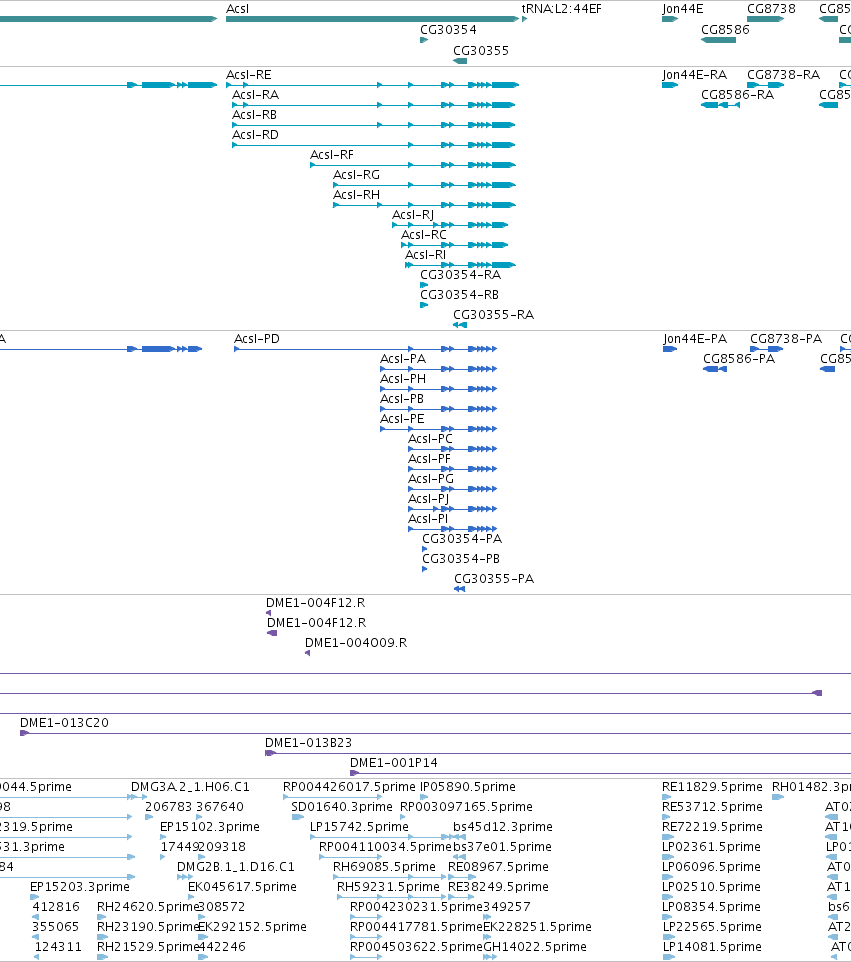Select the Acsl-PH protein label
This screenshot has height=962, width=851.
(x=403, y=379)
